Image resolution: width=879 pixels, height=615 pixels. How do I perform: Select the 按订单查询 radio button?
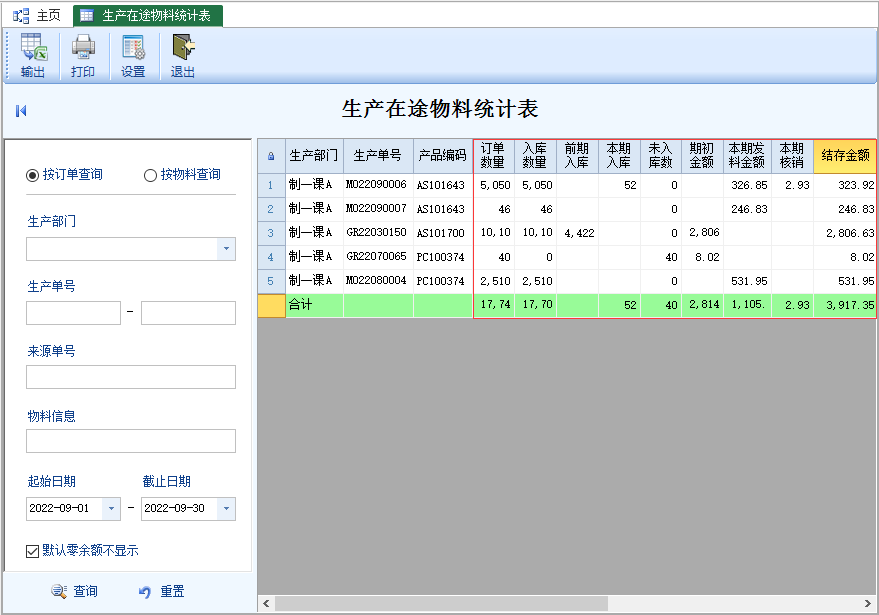click(33, 175)
